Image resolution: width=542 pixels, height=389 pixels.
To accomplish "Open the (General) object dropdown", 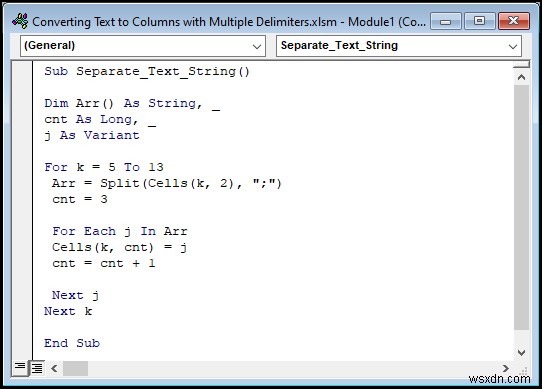I will click(x=143, y=46).
